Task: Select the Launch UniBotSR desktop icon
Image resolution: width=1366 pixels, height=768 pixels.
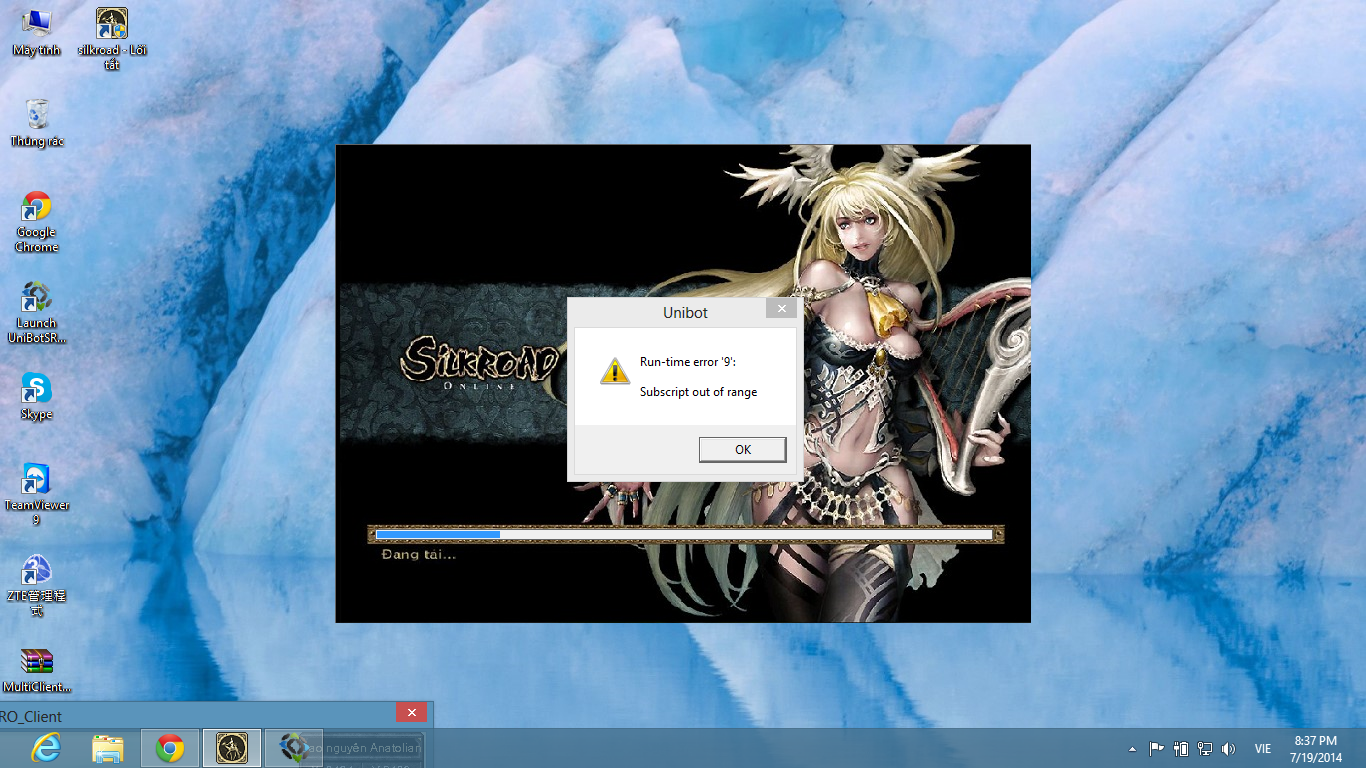Action: (37, 313)
